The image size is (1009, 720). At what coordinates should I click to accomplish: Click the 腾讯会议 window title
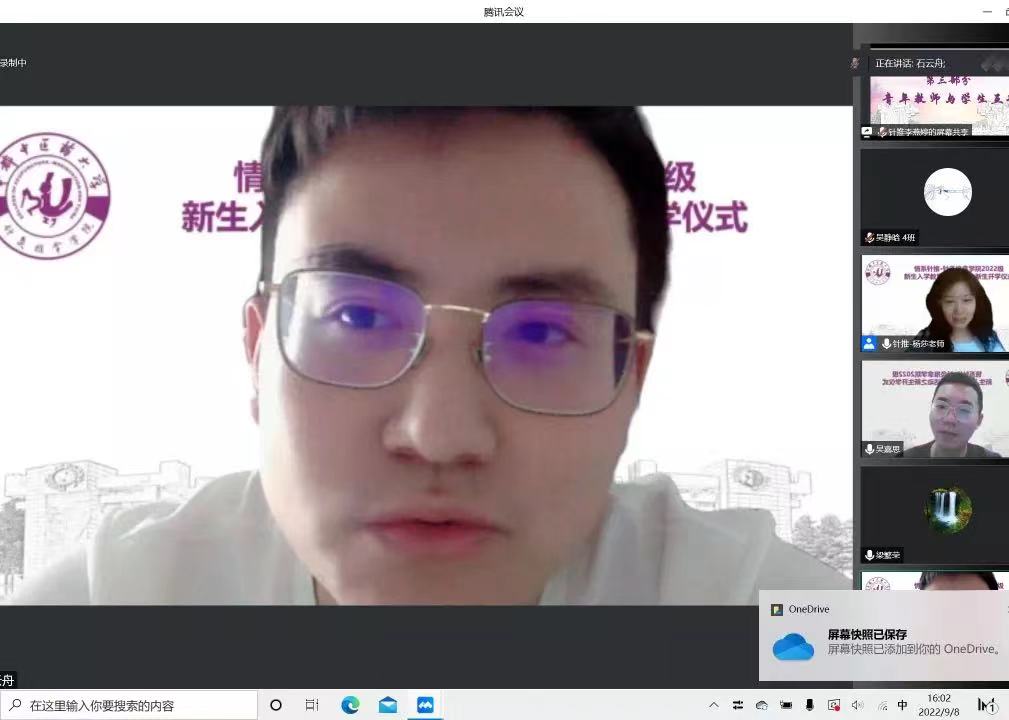tap(504, 12)
